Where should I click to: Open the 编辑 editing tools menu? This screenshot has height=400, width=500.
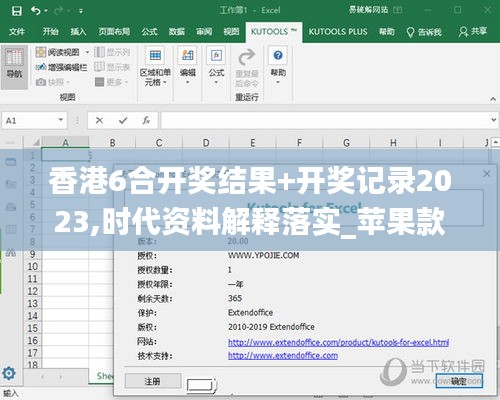[x=188, y=66]
